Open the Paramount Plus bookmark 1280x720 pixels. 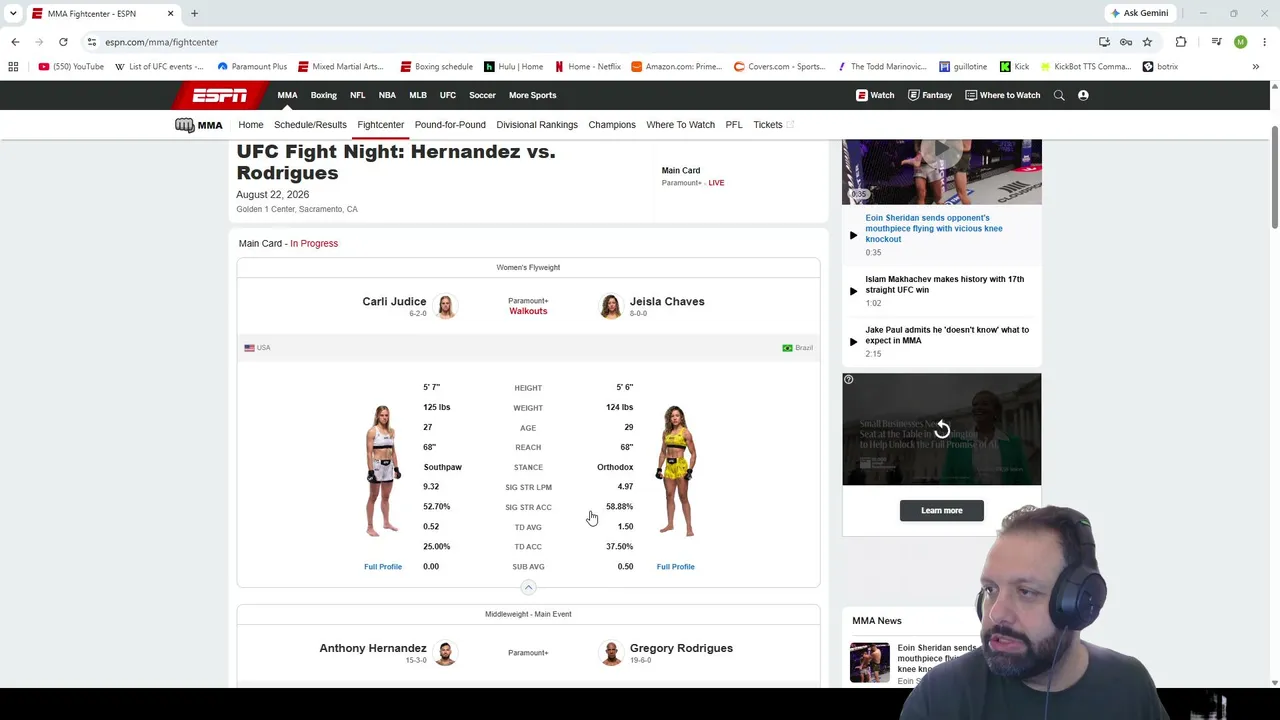tap(252, 66)
